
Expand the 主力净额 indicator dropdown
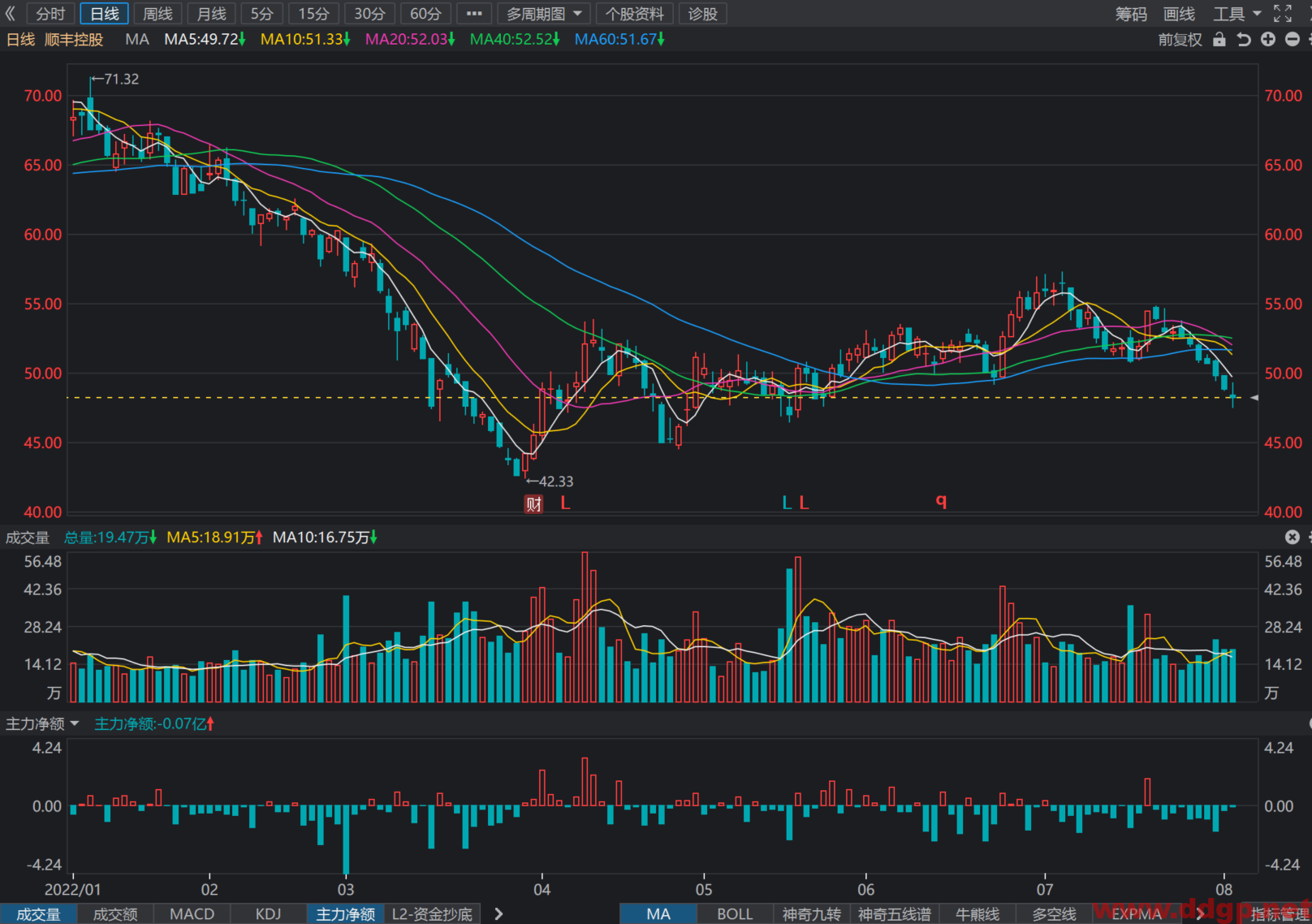click(x=42, y=723)
